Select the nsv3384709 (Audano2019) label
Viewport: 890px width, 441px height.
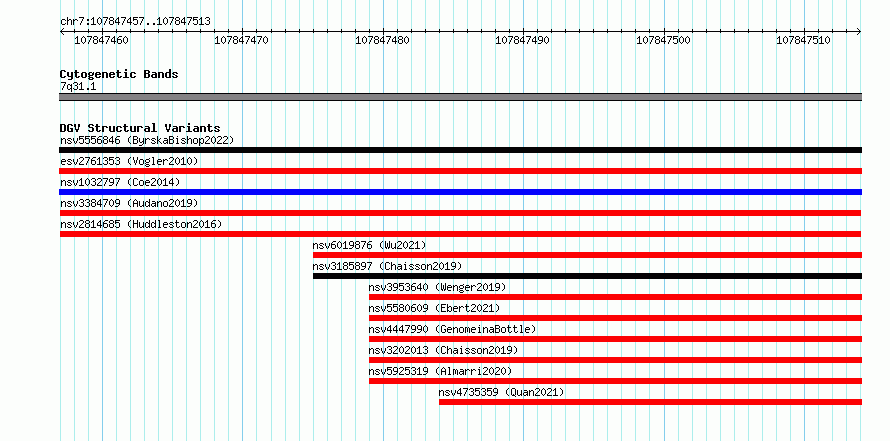click(129, 203)
